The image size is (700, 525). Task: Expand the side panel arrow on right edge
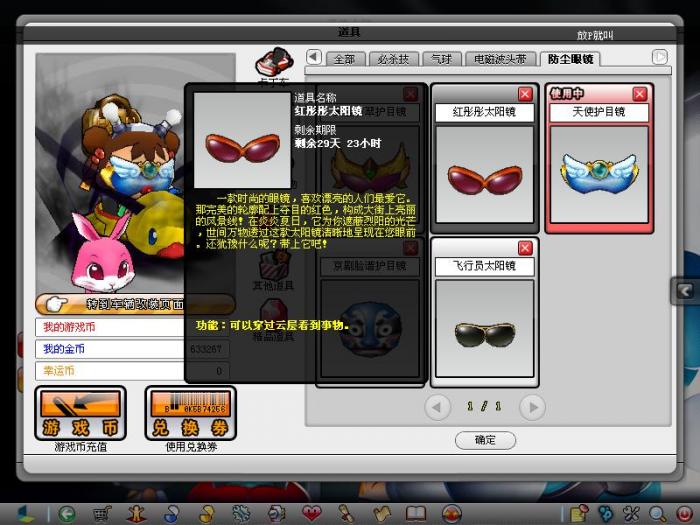point(685,291)
